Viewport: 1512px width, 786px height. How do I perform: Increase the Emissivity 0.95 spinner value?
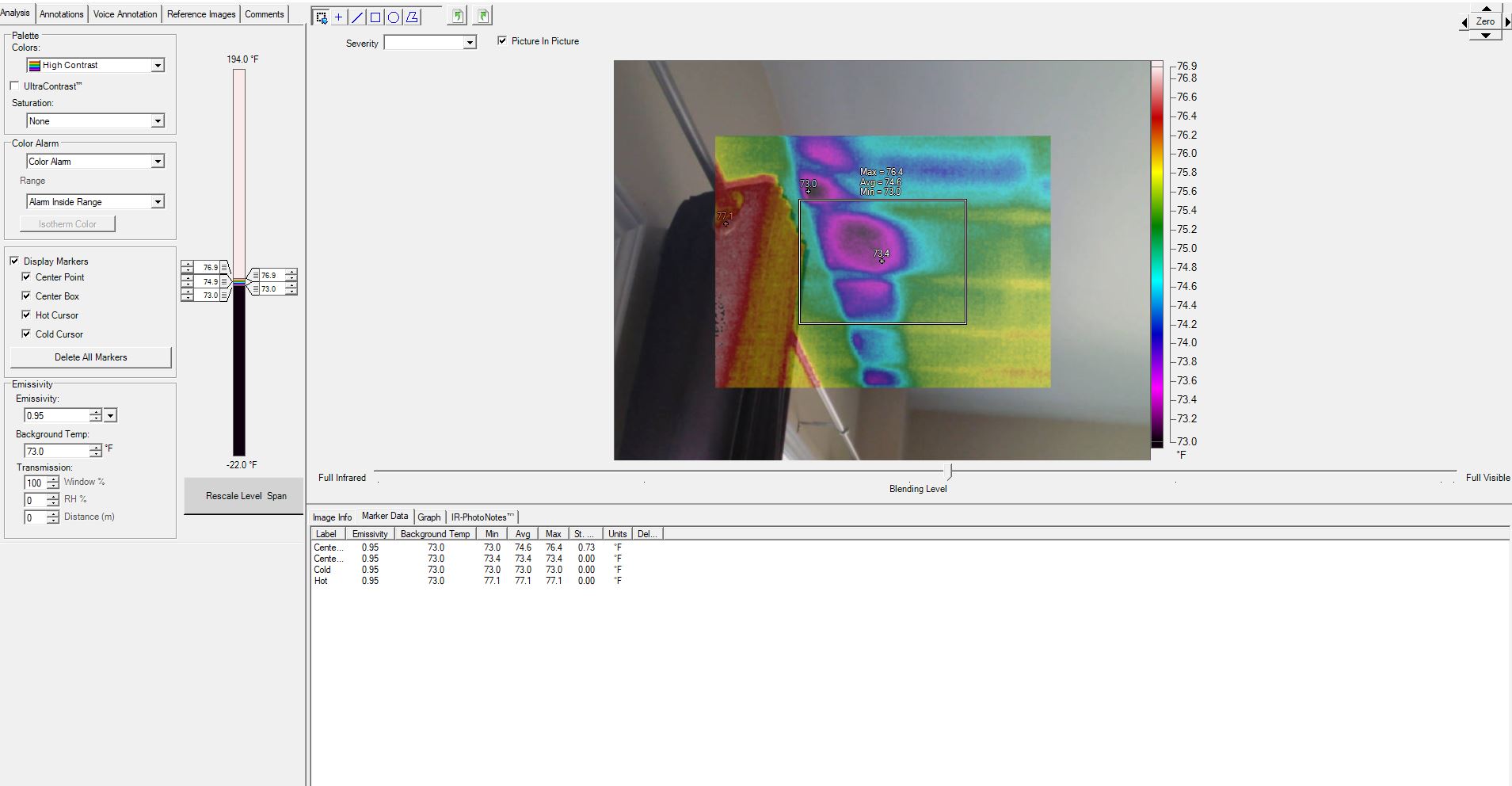[x=96, y=412]
